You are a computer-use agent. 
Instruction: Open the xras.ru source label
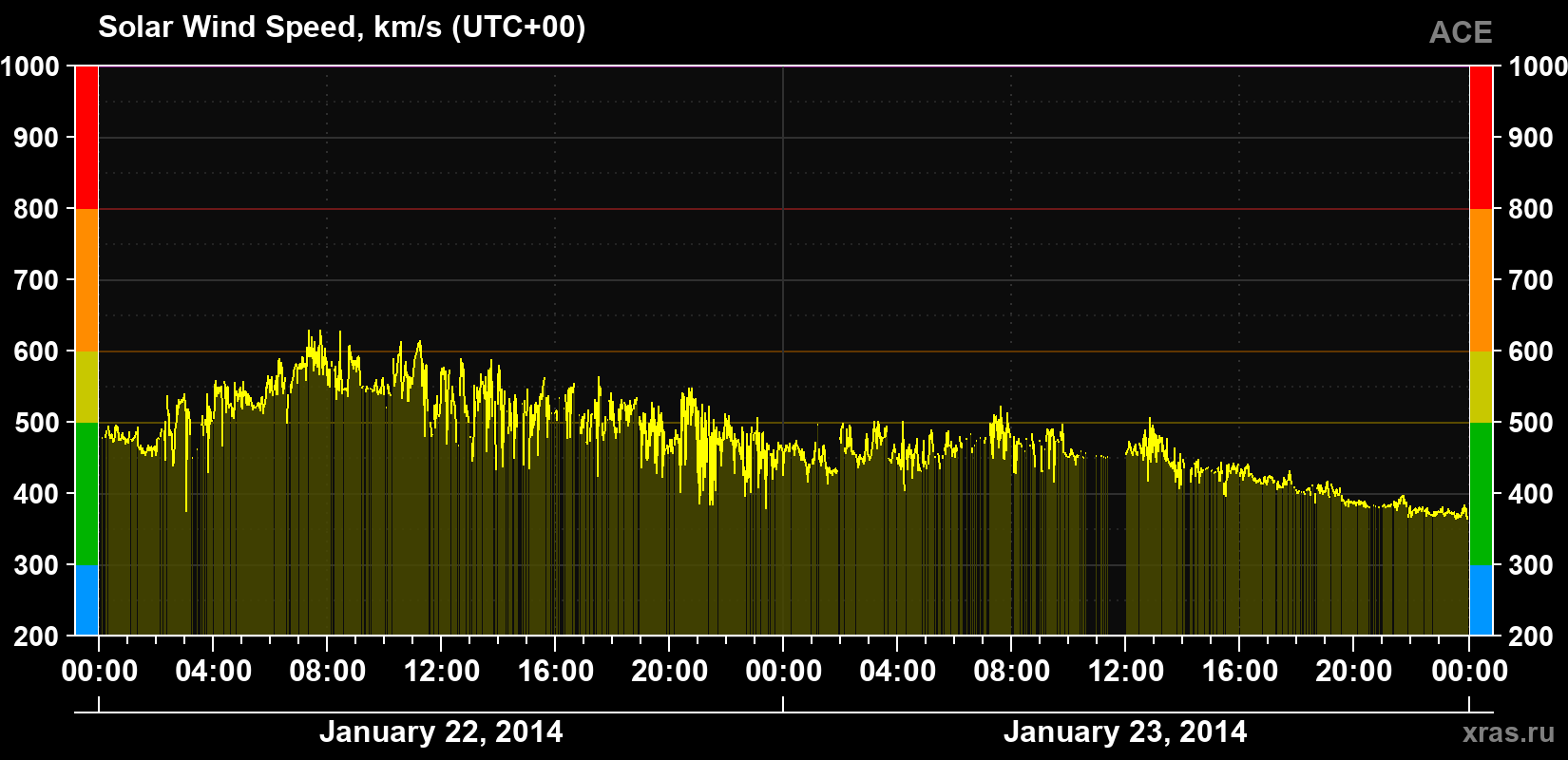point(1509,732)
